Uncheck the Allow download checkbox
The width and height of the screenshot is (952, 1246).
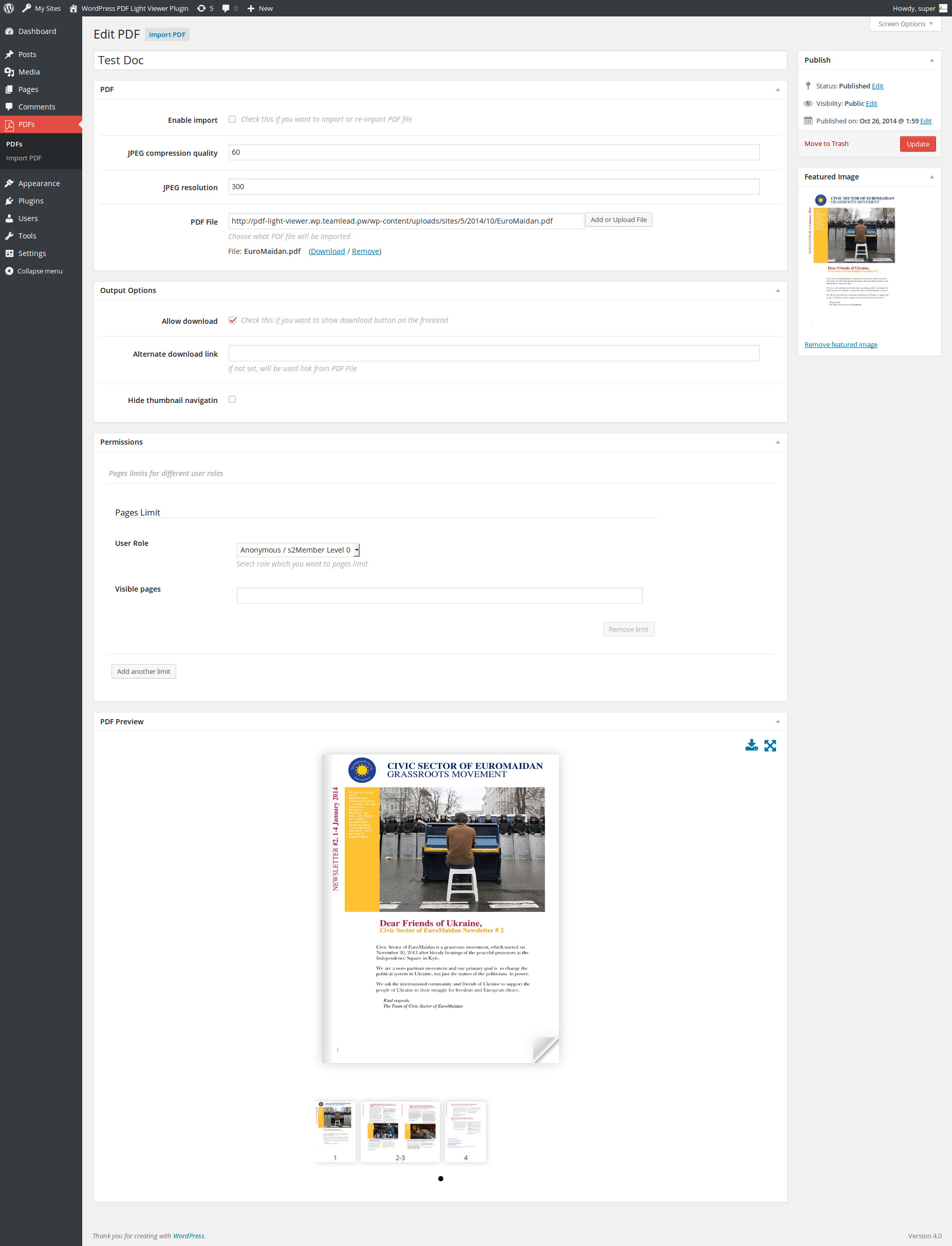pos(232,320)
